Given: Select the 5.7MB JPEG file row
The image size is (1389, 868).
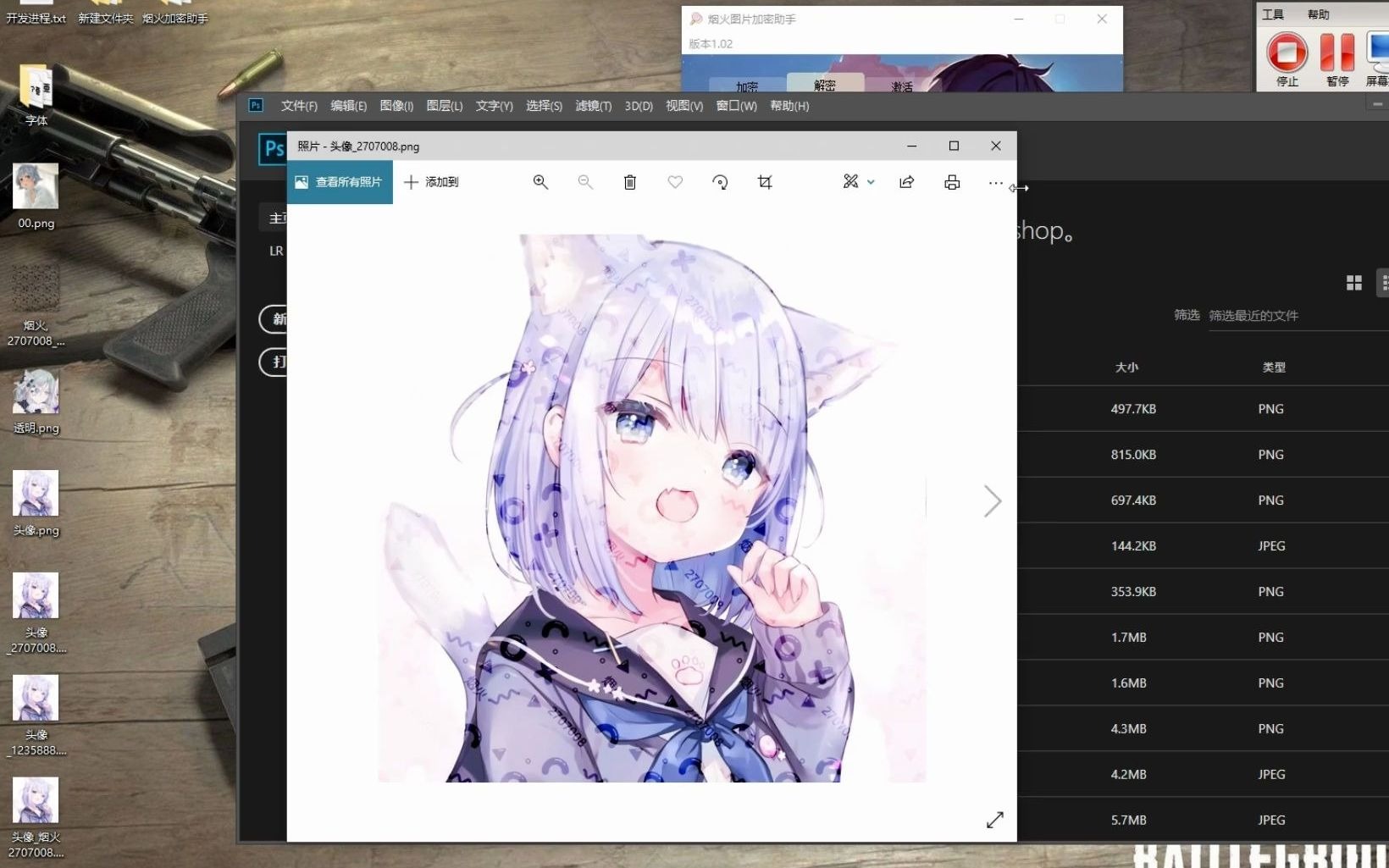Looking at the screenshot, I should point(1203,821).
